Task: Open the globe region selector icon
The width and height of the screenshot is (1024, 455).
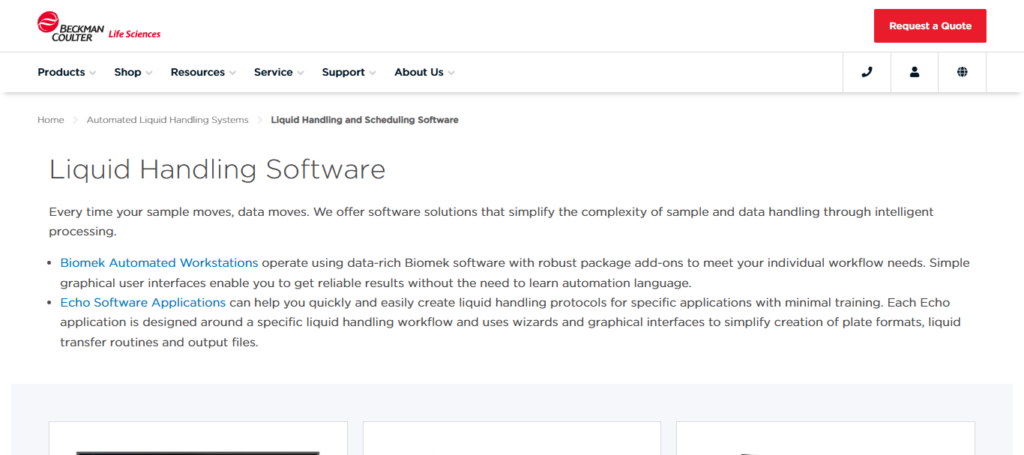Action: tap(962, 72)
